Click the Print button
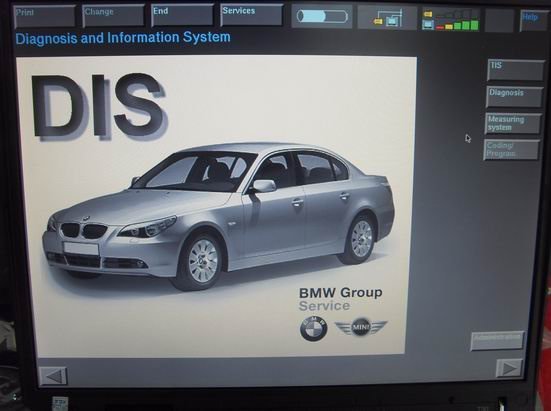 coord(45,16)
